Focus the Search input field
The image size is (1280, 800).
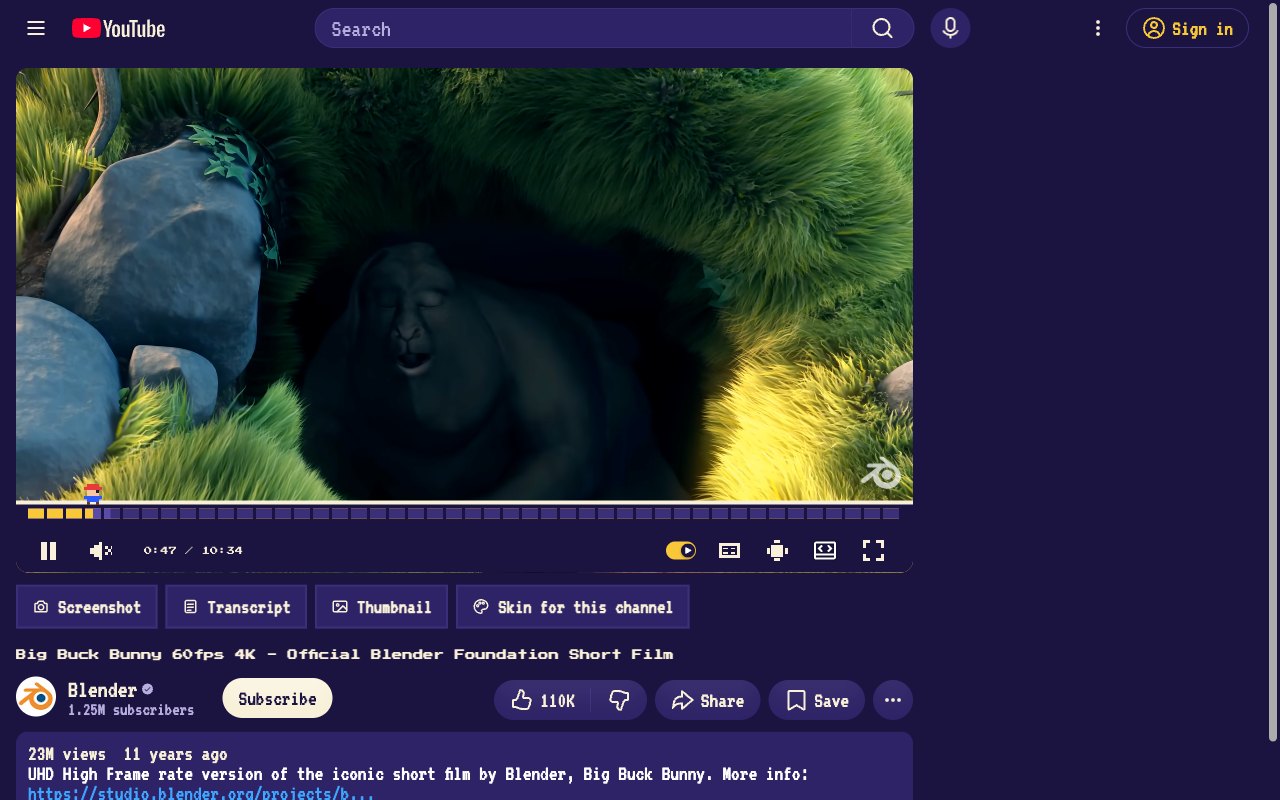point(583,28)
